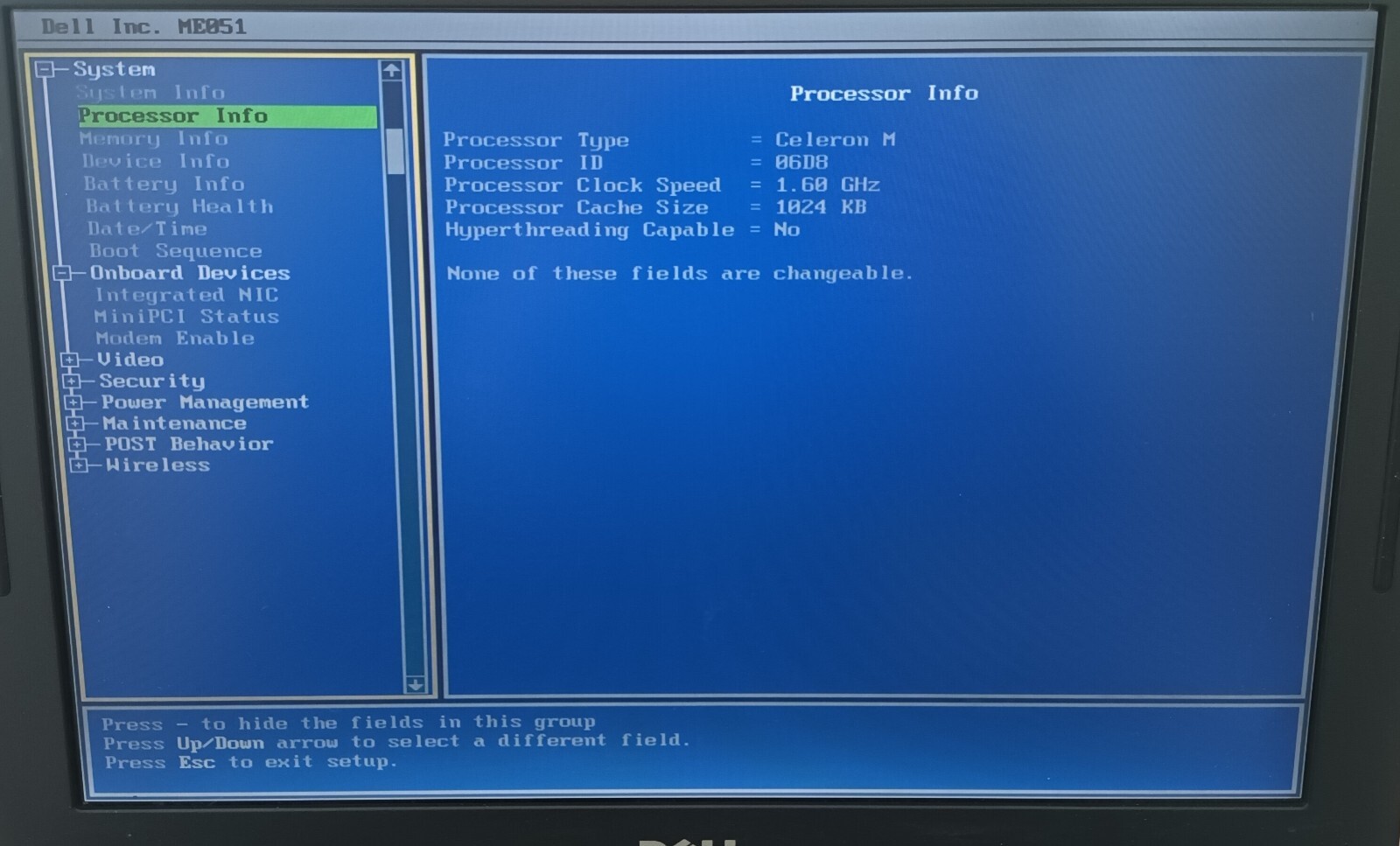Image resolution: width=1400 pixels, height=846 pixels.
Task: Expand the Maintenance group
Action: click(x=75, y=423)
